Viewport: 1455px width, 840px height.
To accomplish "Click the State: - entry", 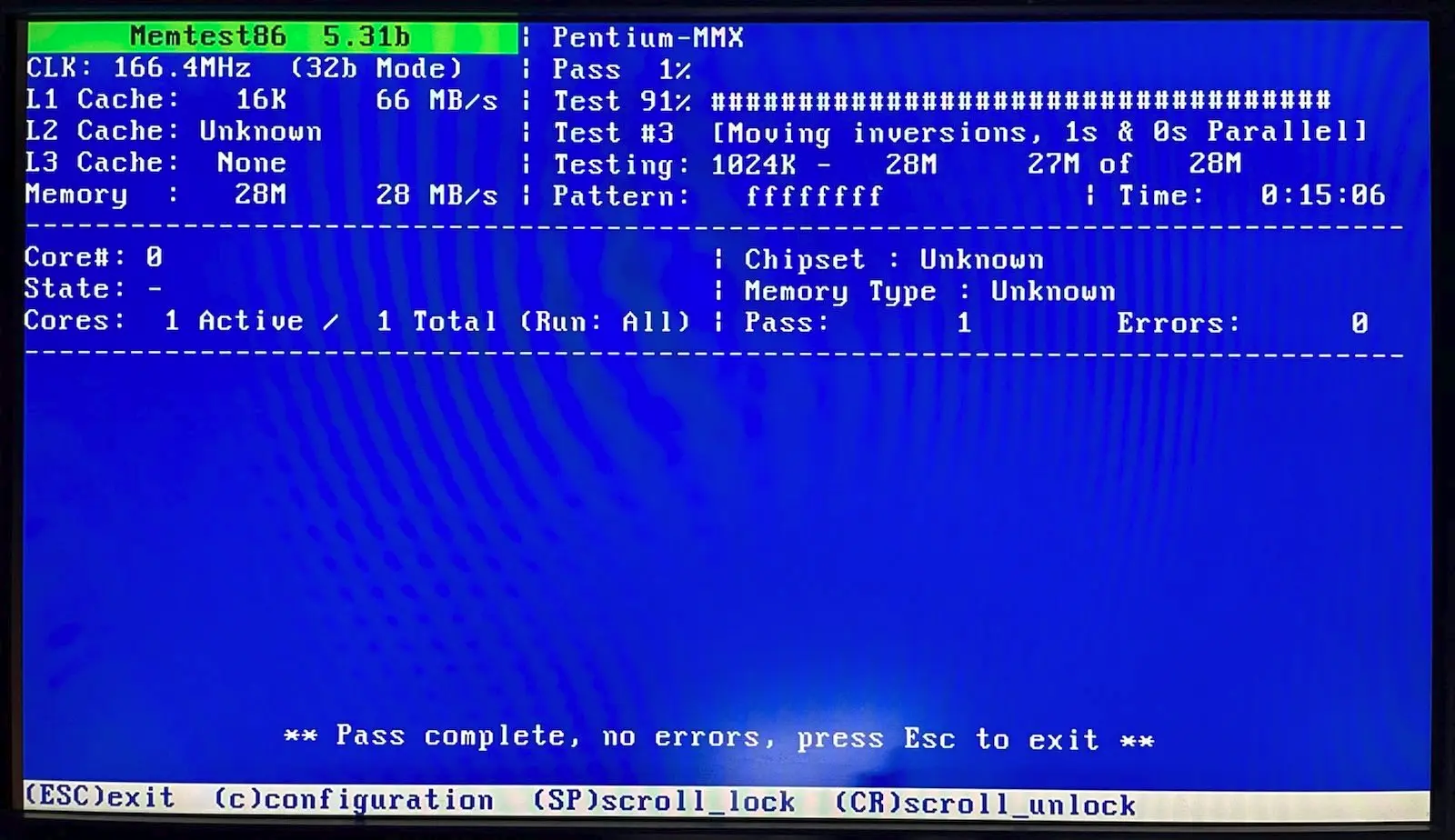I will [x=94, y=289].
